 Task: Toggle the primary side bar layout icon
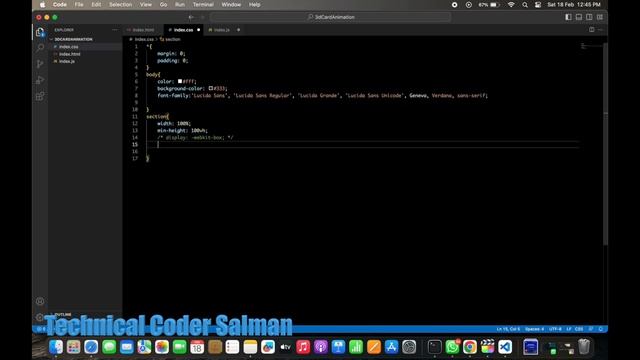click(568, 17)
